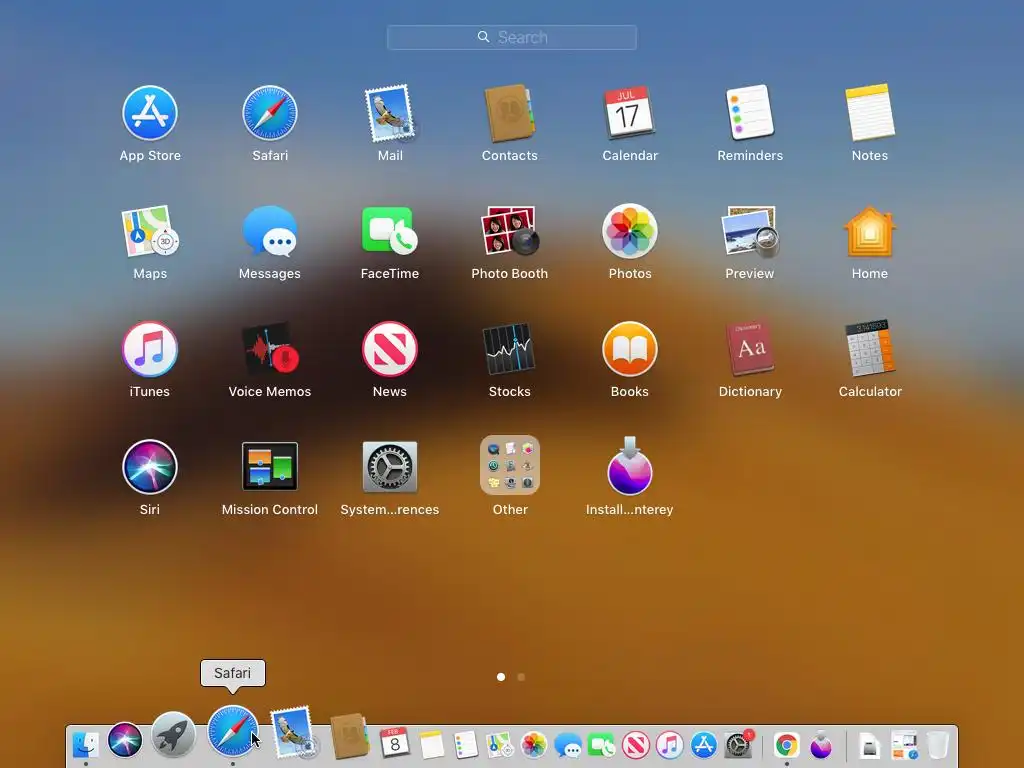Click App Store icon in Dock
Screen dimensions: 1024x768
pos(703,744)
